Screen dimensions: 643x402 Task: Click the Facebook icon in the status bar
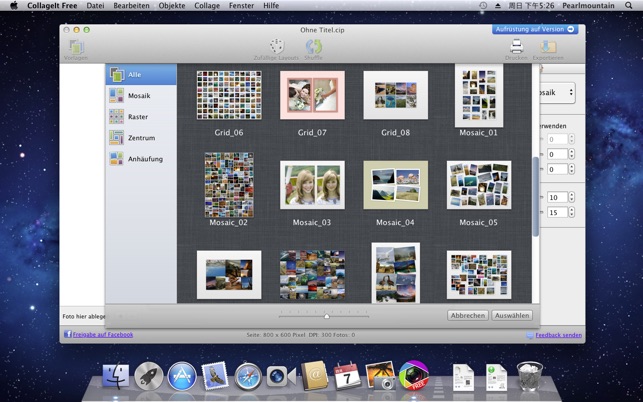point(68,334)
